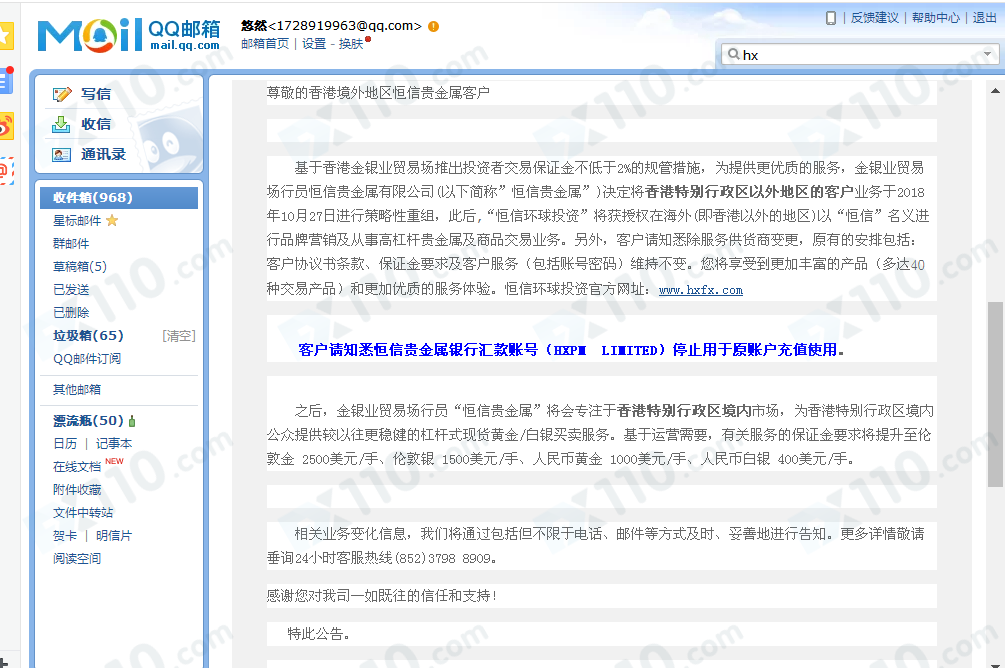Click the vertical scrollbar thumb

coord(995,394)
